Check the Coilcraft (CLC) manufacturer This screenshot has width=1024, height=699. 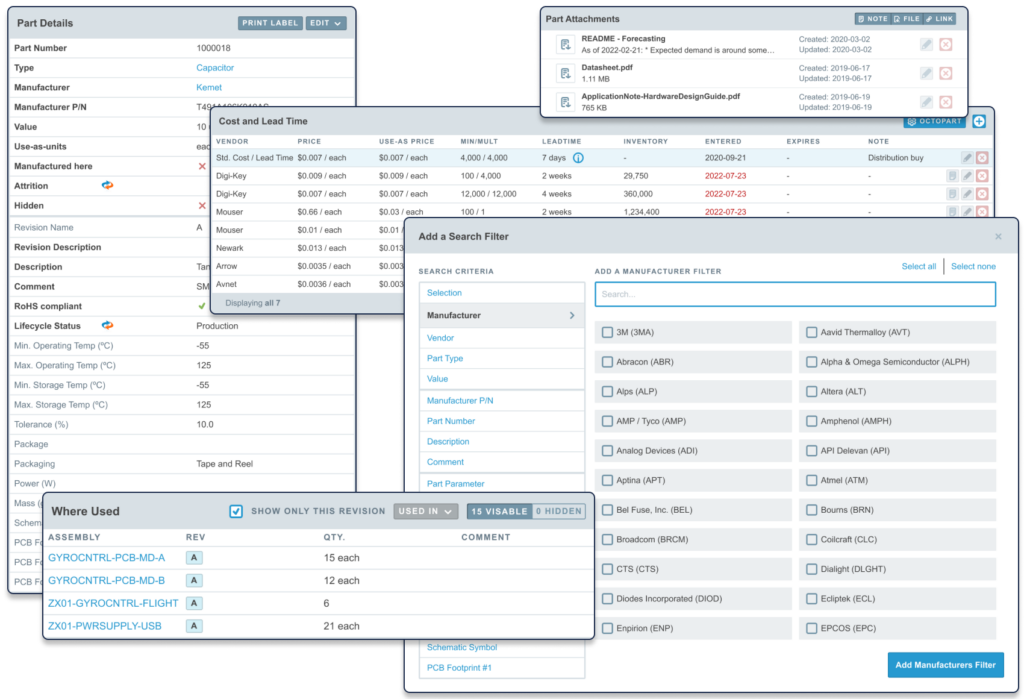[811, 540]
